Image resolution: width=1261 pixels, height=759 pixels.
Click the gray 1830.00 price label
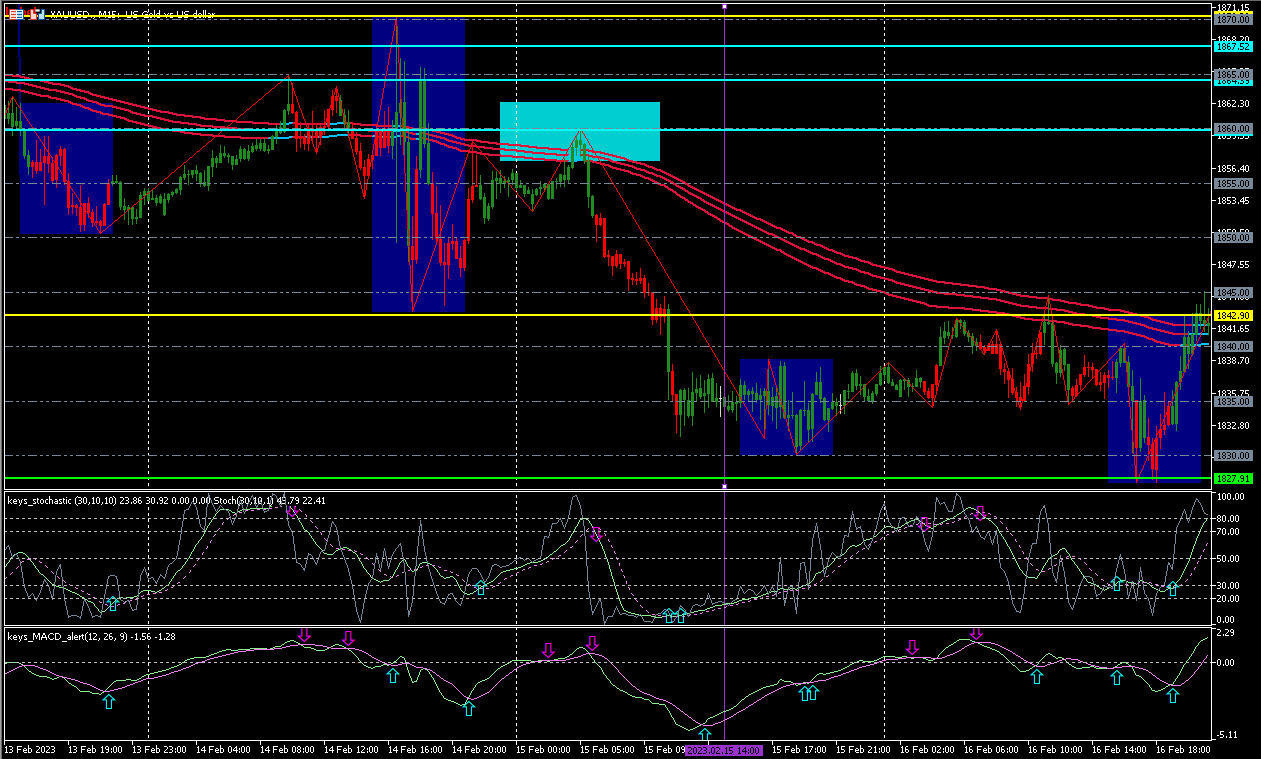(1232, 455)
